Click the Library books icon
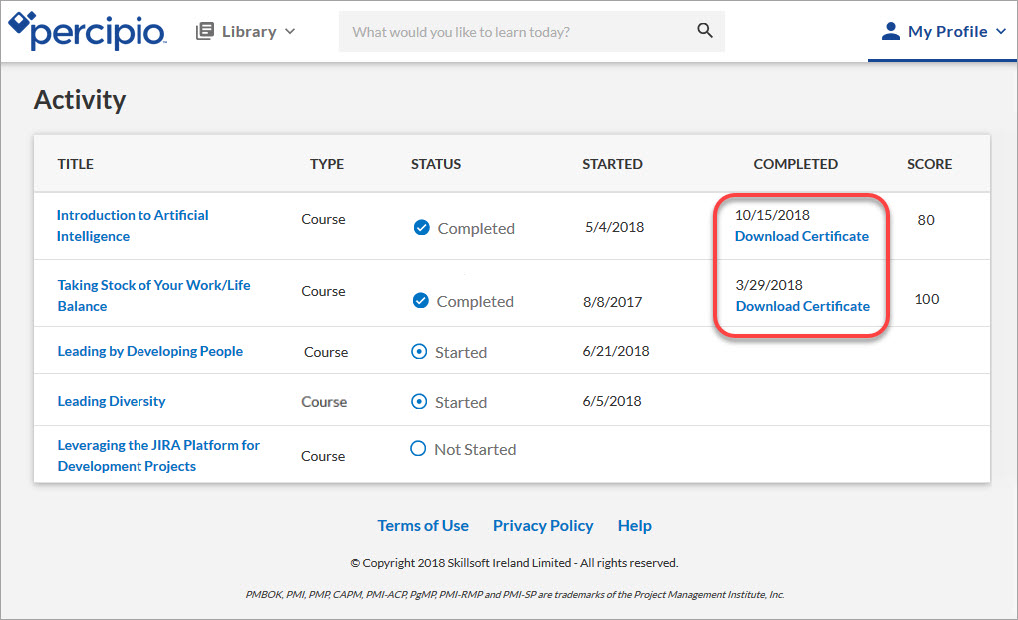The height and width of the screenshot is (620, 1018). click(x=205, y=31)
